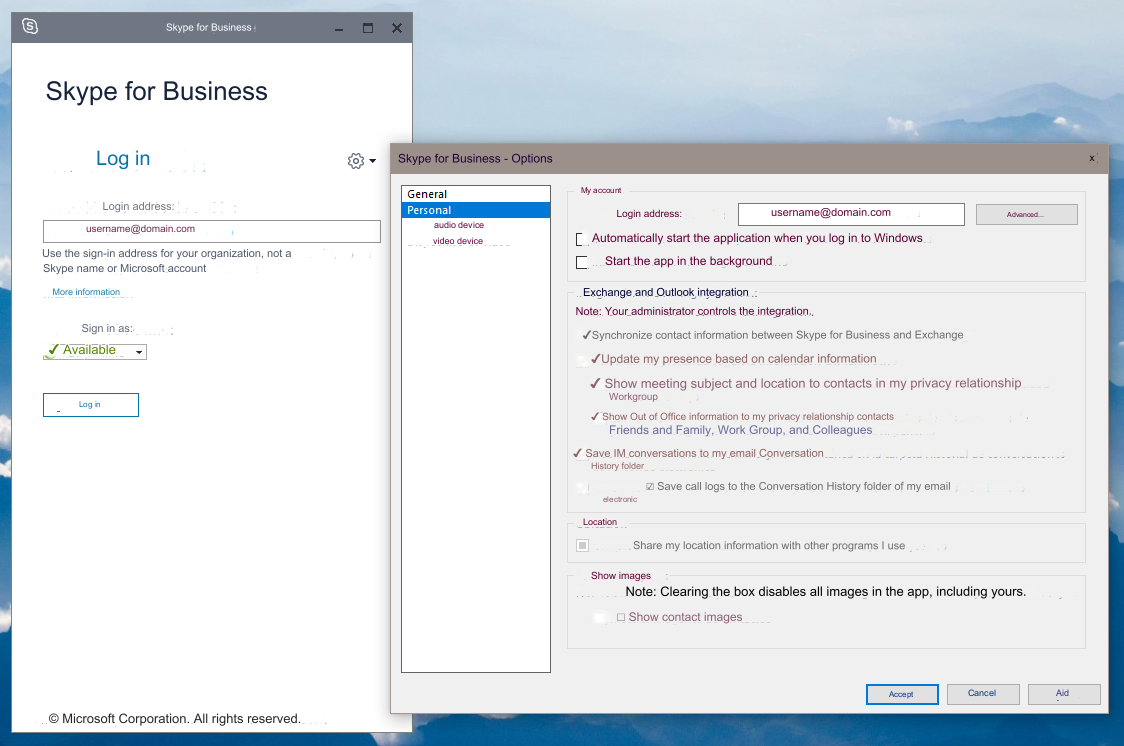Select Personal in the options list

(476, 210)
